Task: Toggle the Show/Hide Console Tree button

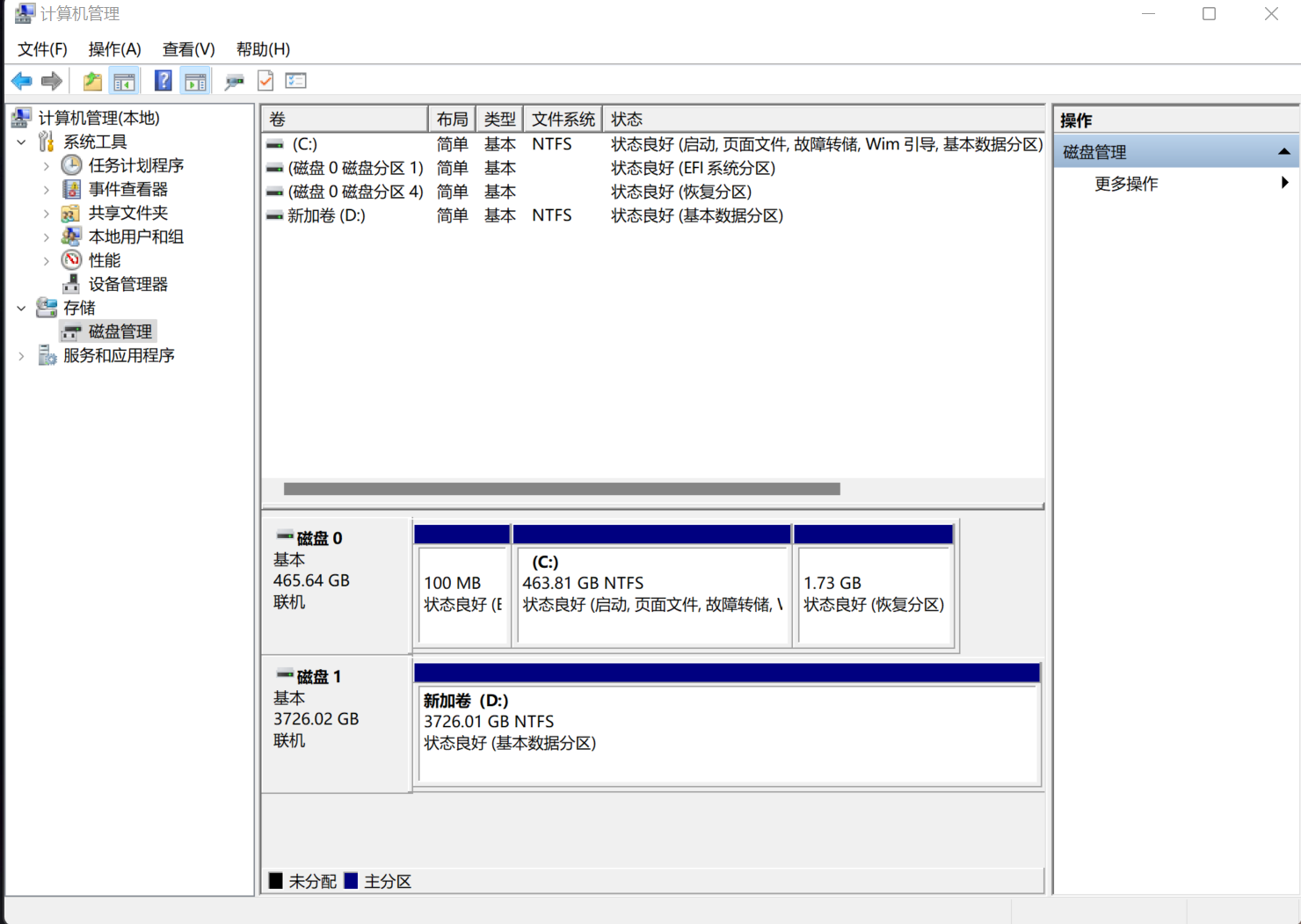Action: [x=125, y=82]
